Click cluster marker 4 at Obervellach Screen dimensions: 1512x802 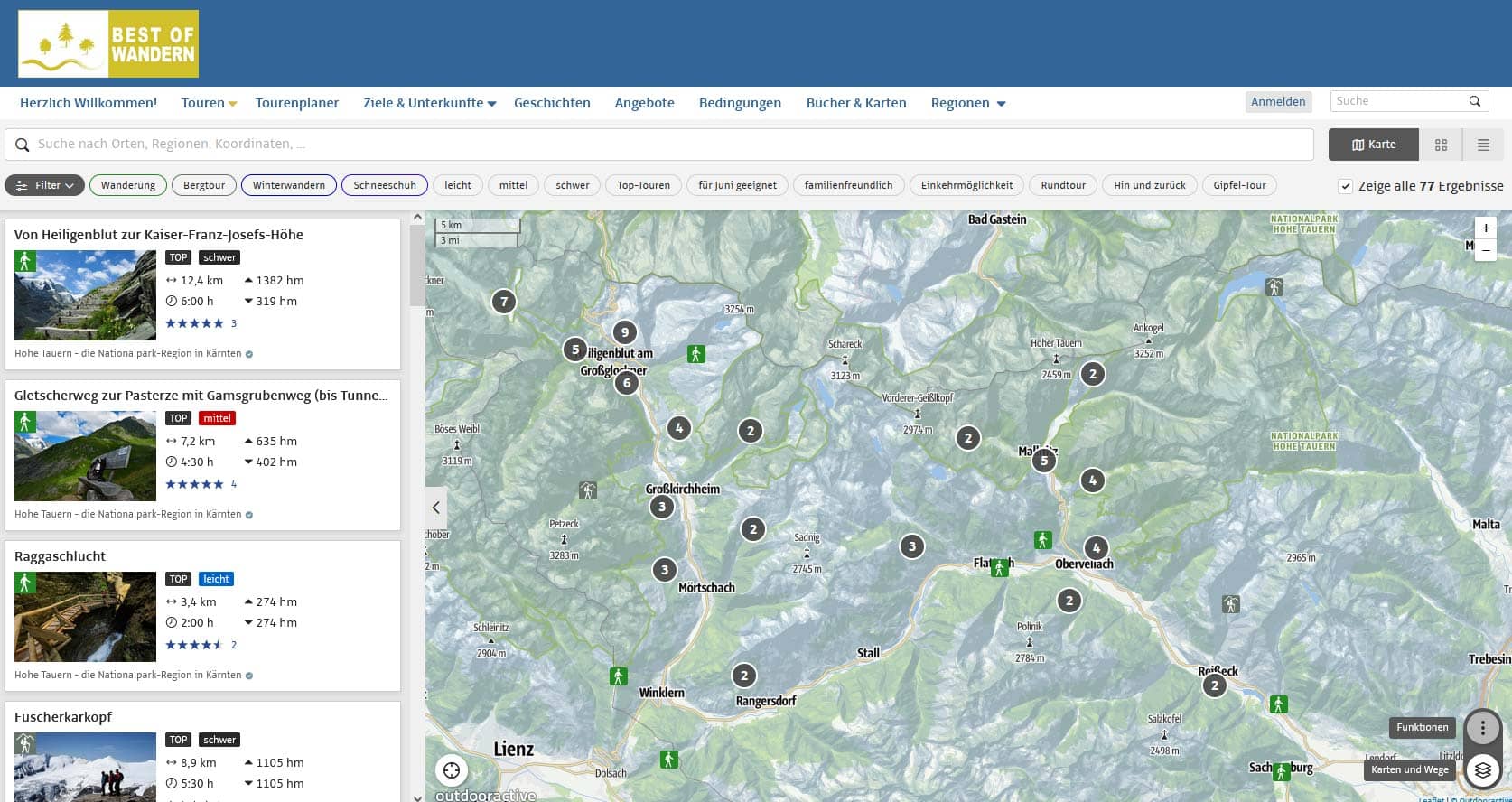[x=1097, y=547]
